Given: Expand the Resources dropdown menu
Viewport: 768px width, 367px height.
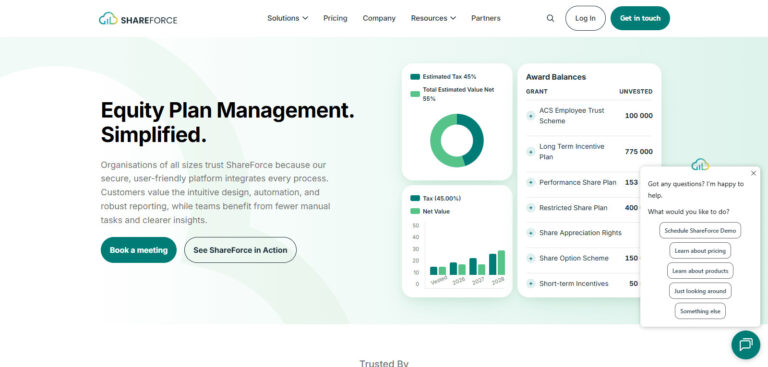Looking at the screenshot, I should (433, 18).
